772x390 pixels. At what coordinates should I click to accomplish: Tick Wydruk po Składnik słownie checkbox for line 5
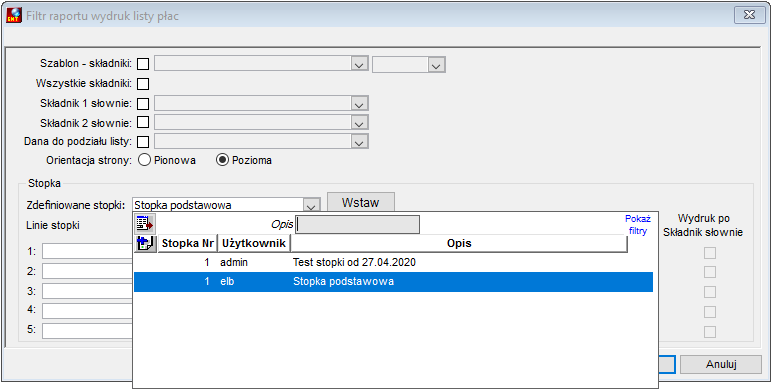(x=709, y=332)
